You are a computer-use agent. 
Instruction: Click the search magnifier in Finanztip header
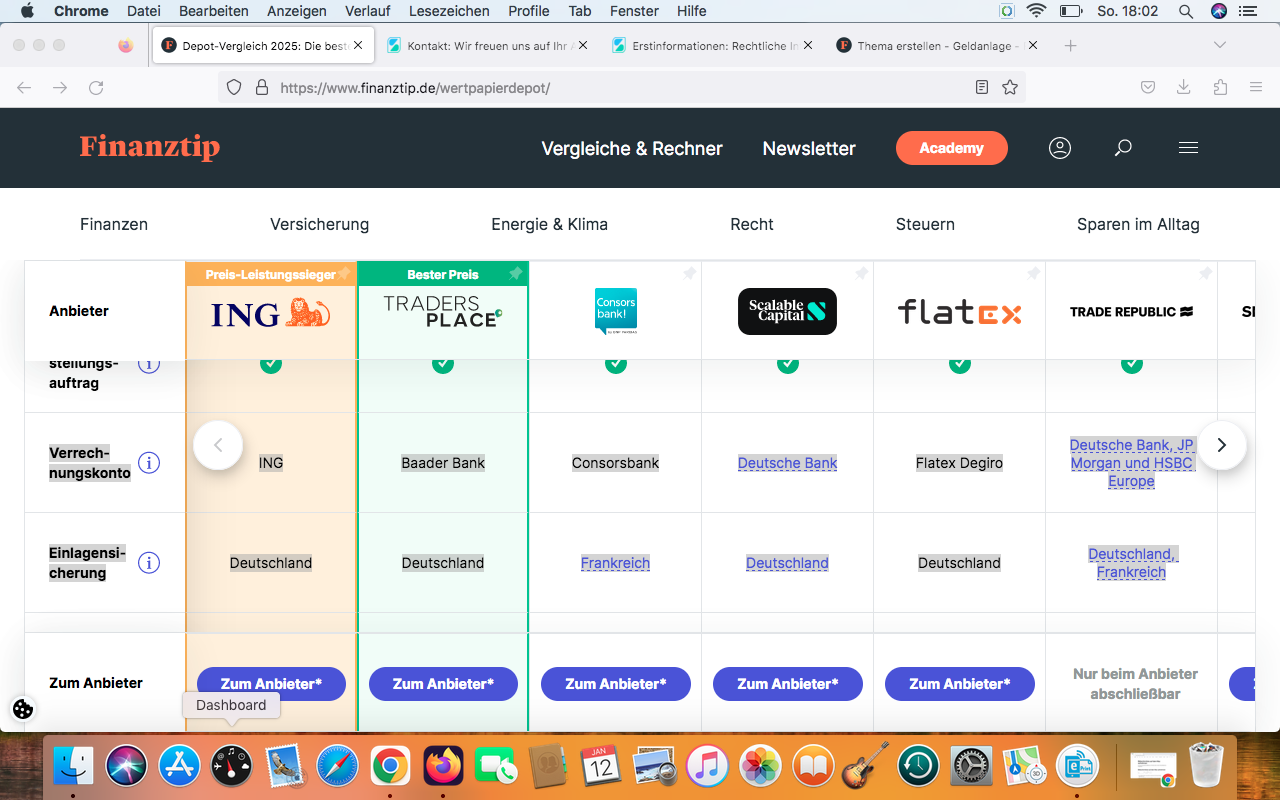(x=1123, y=148)
